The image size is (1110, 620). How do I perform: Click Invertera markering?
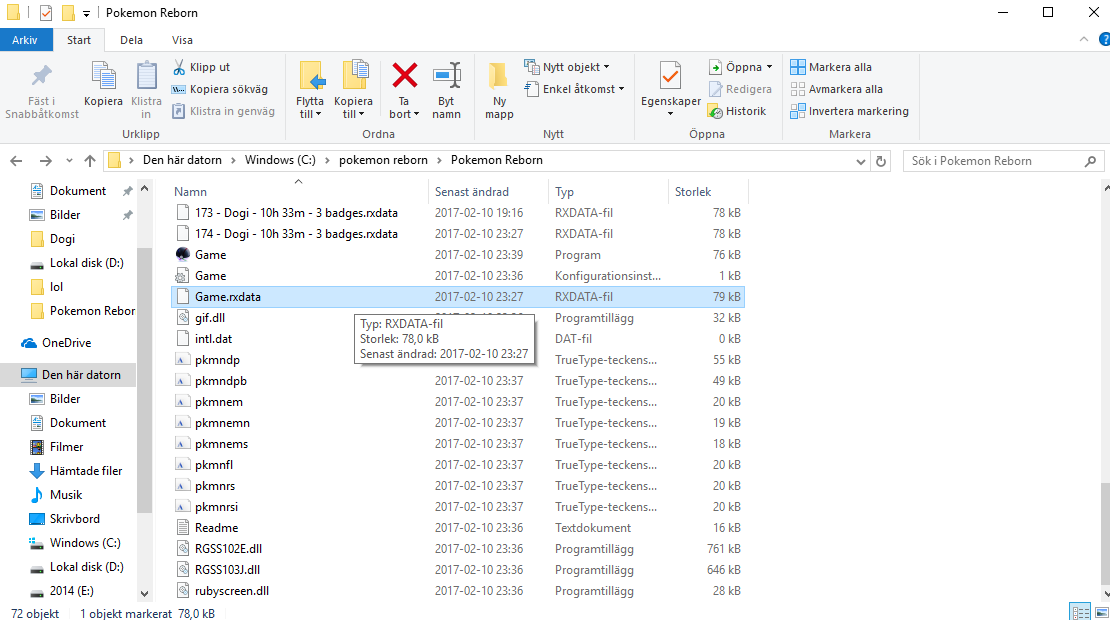pos(849,111)
